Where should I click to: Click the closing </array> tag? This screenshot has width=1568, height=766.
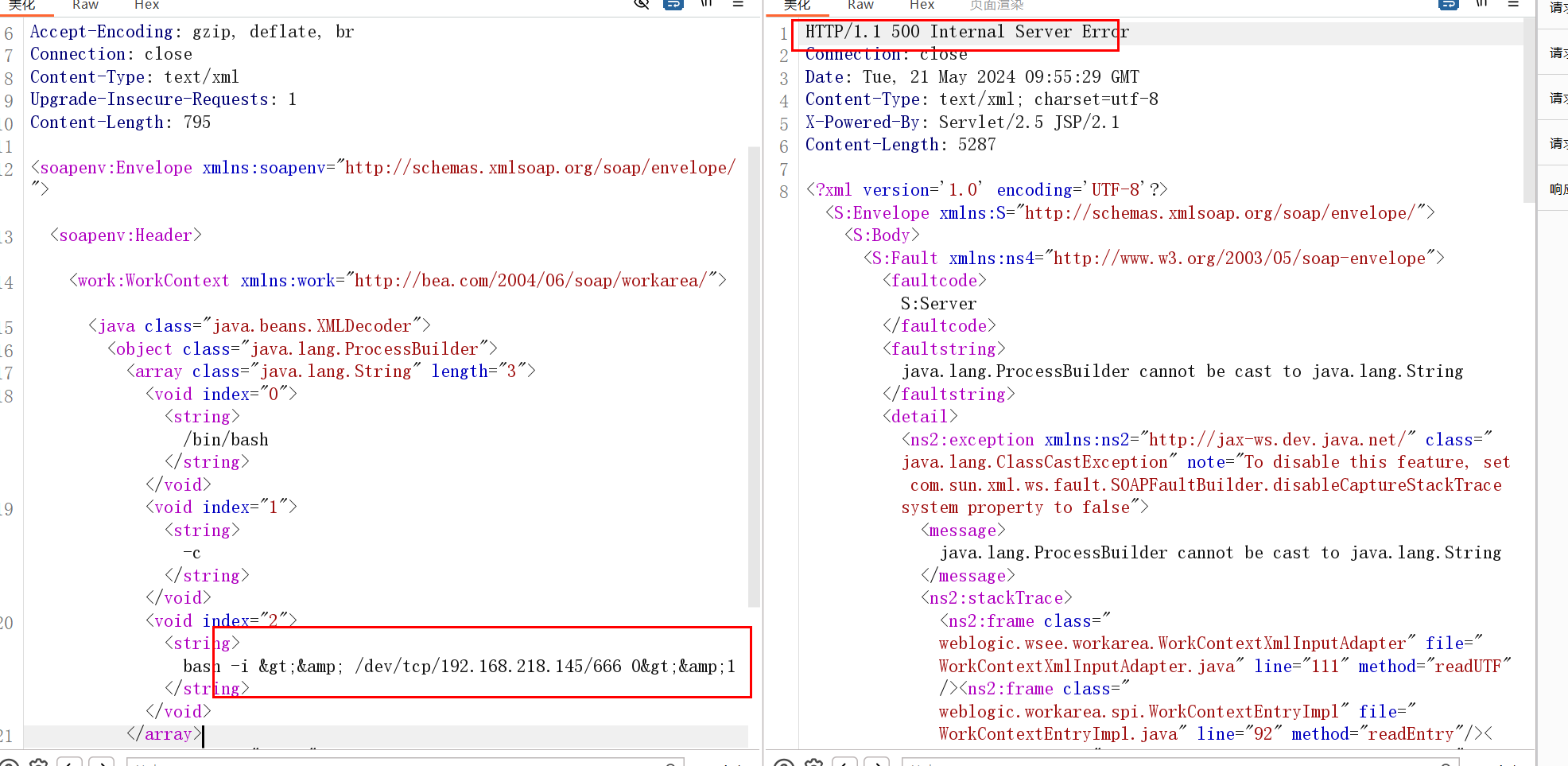pos(164,734)
